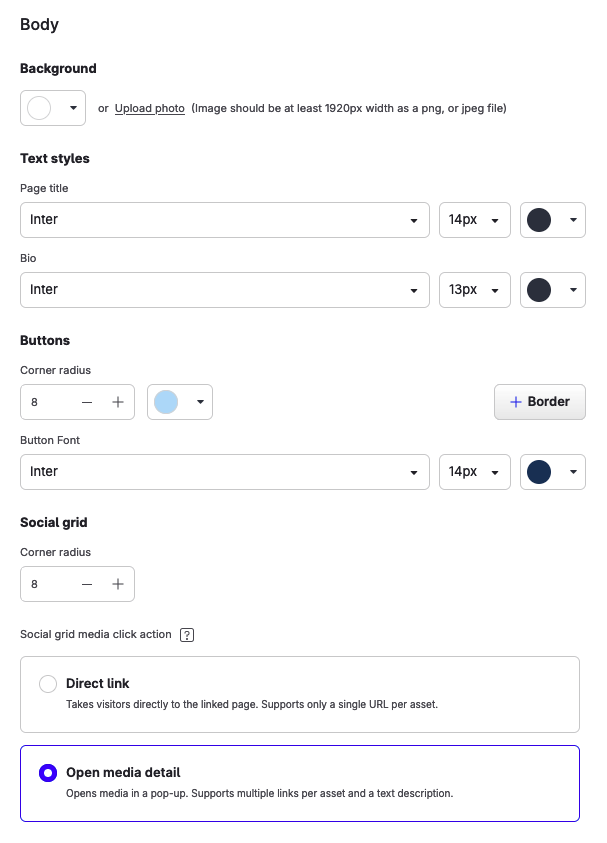Screen dimensions: 607x843
Task: Click the Upload photo link
Action: 149,108
